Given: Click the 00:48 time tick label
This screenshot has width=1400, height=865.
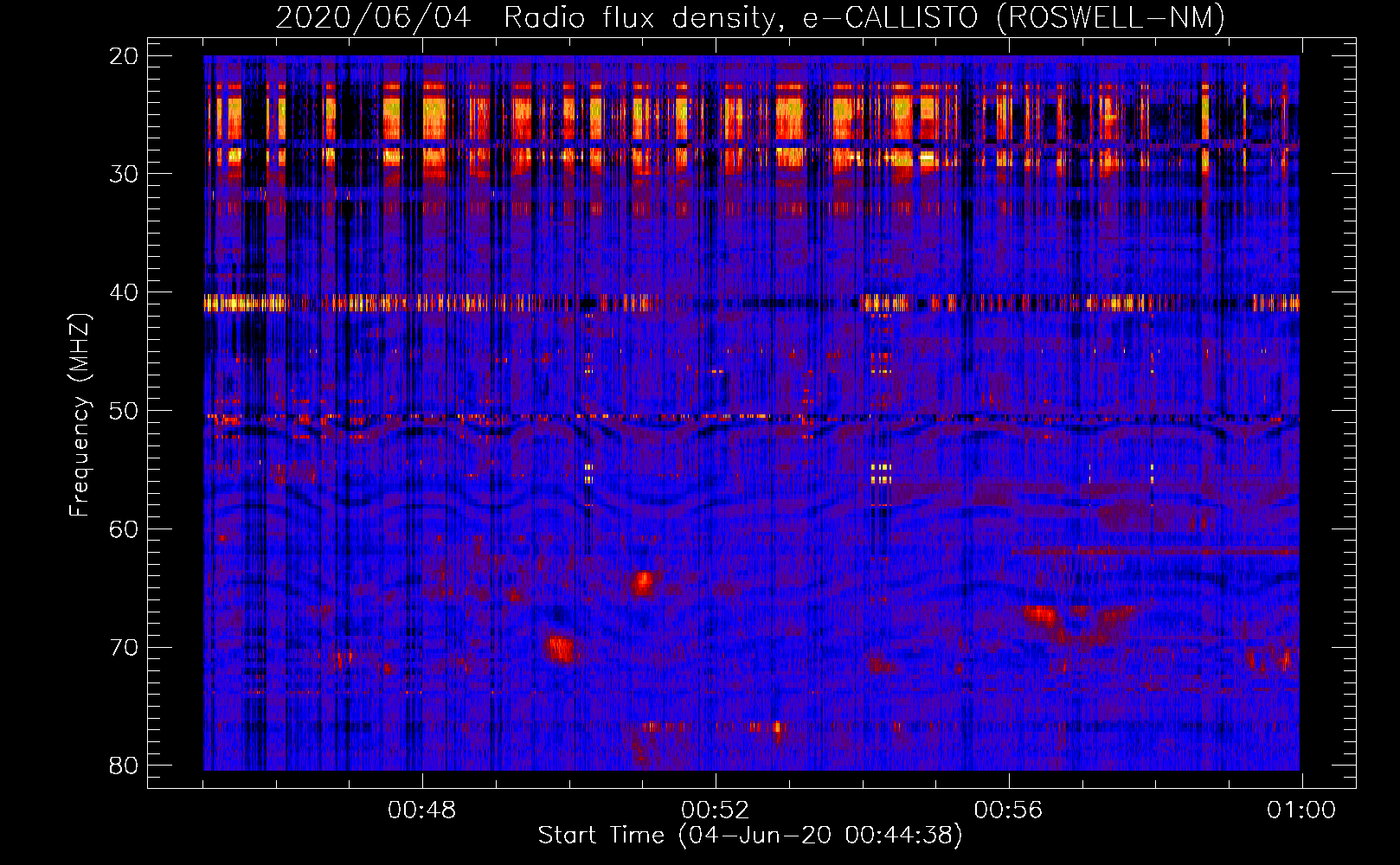Looking at the screenshot, I should point(422,811).
